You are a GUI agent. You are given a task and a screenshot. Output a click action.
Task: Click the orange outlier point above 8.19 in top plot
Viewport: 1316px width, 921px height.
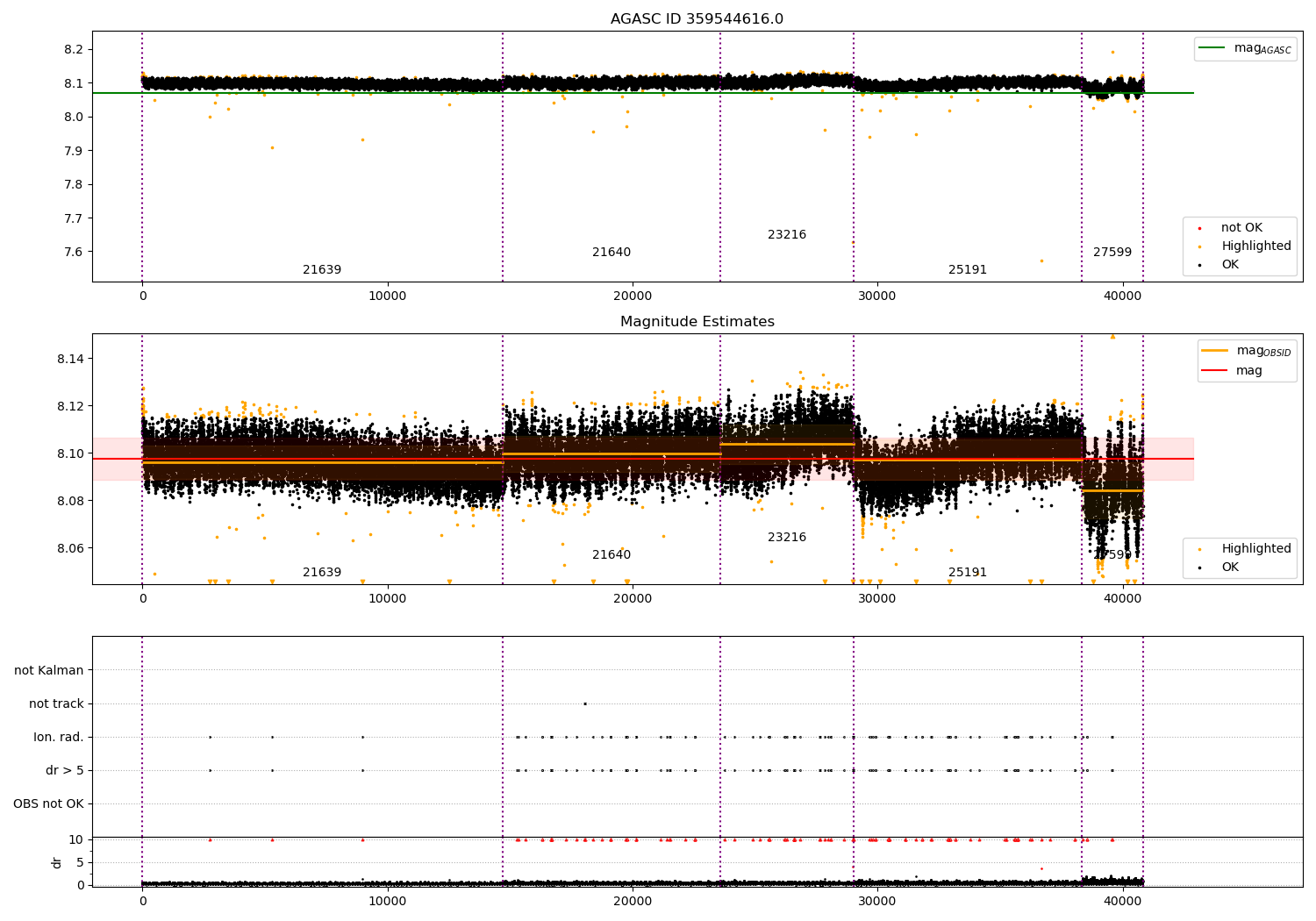tap(1112, 52)
